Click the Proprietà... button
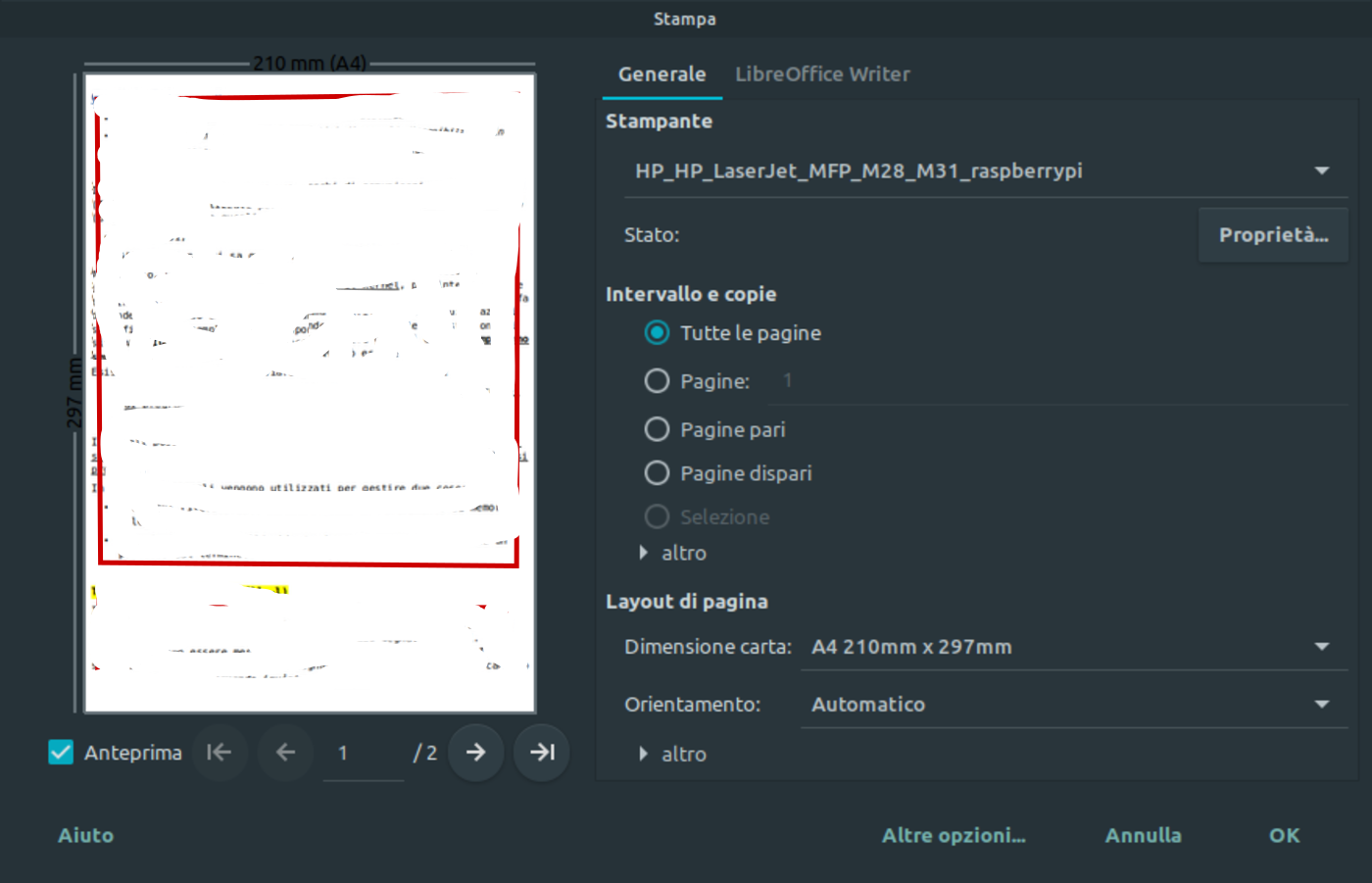The image size is (1372, 883). (x=1272, y=235)
